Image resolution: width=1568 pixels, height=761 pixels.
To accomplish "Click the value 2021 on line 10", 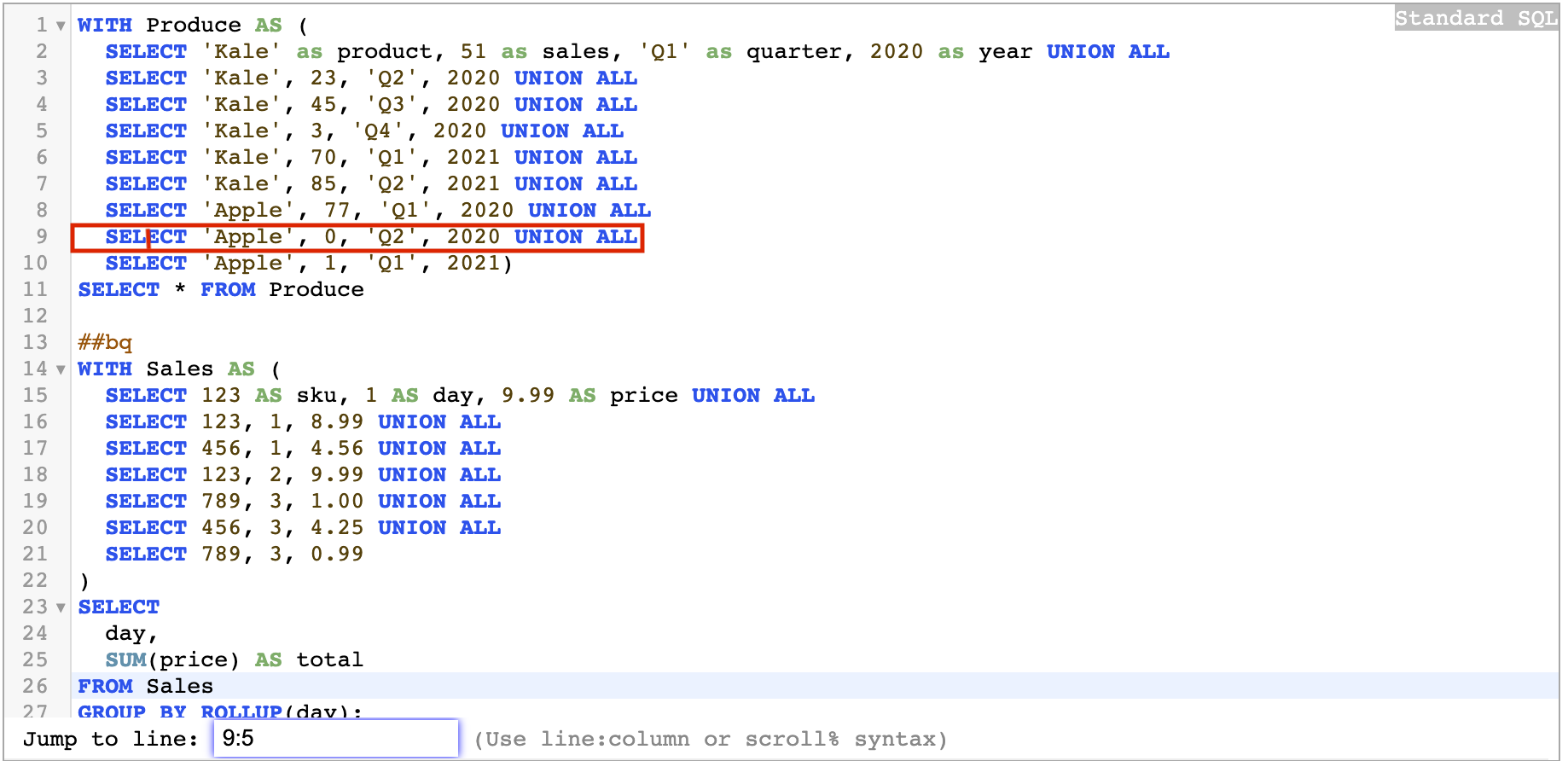I will [473, 264].
